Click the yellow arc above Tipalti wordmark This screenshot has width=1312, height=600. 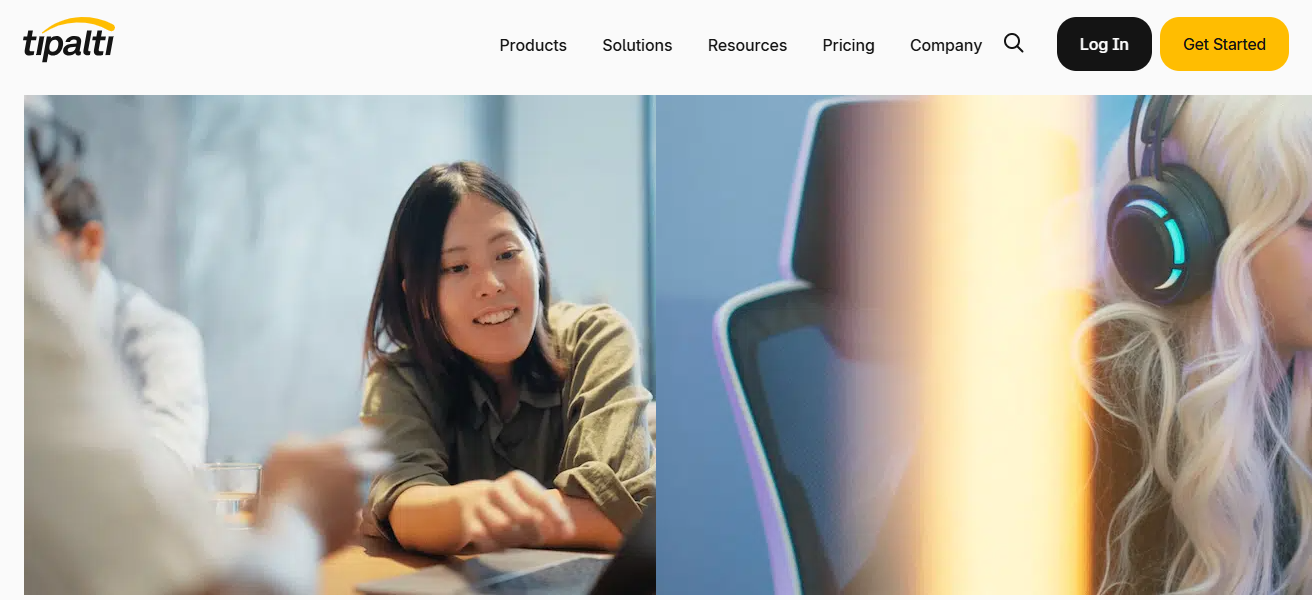[84, 24]
